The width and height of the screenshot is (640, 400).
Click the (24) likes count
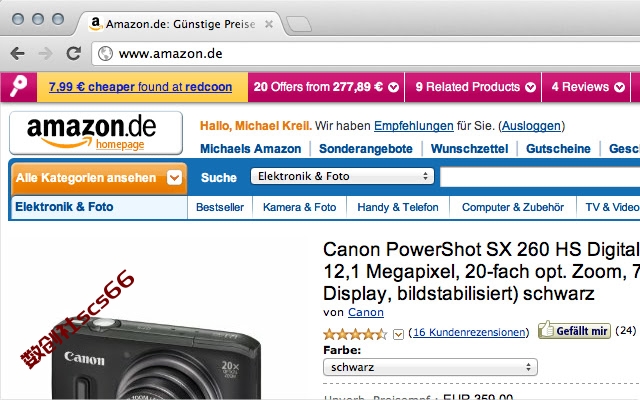click(625, 330)
